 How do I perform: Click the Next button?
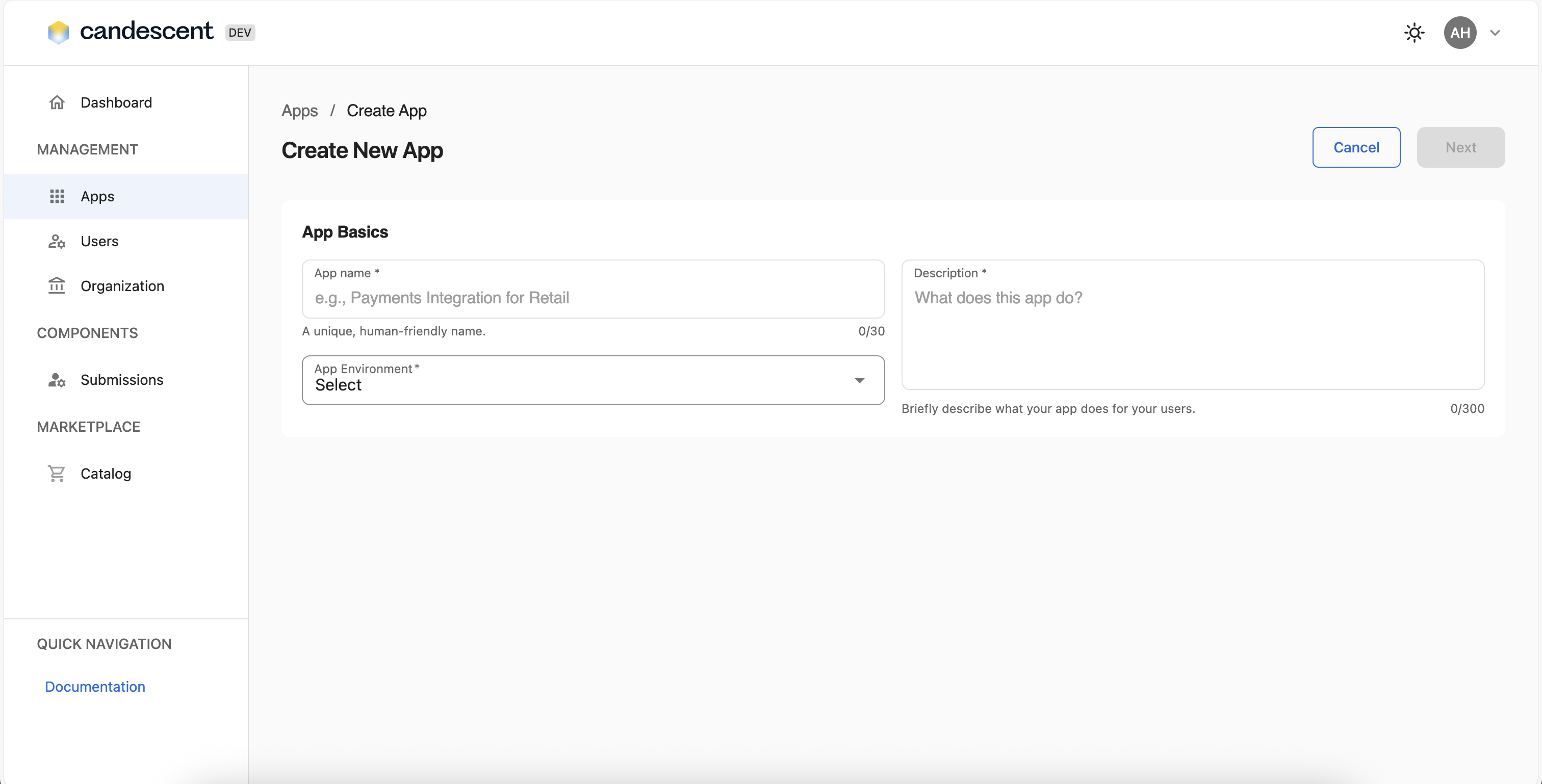[1460, 147]
